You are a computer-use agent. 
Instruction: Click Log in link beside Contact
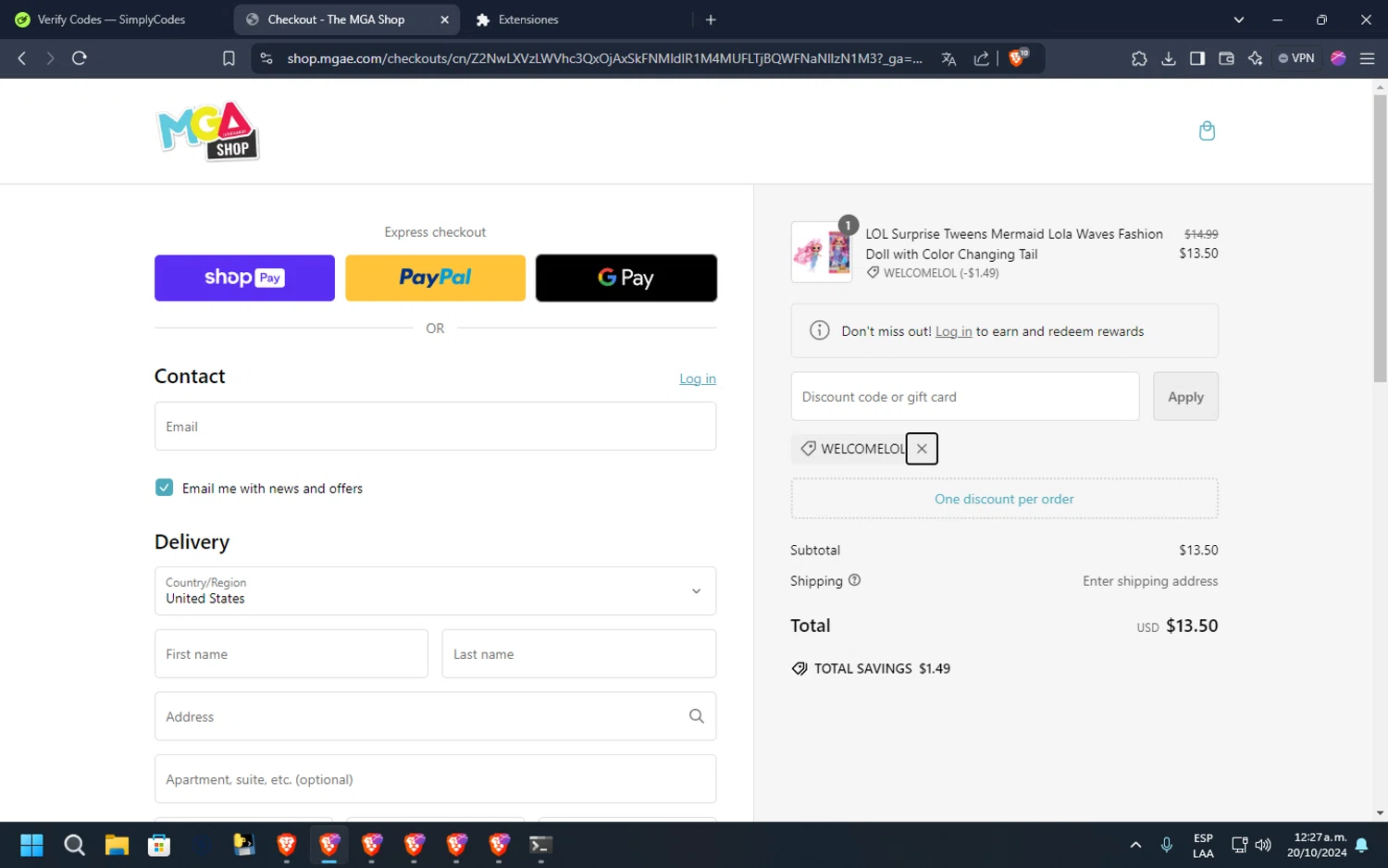[x=698, y=378]
